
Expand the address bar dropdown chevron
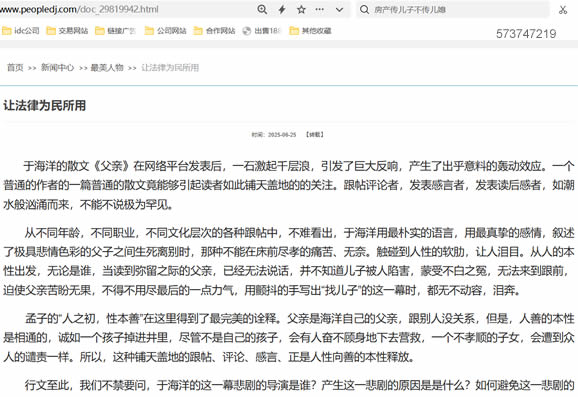point(340,10)
